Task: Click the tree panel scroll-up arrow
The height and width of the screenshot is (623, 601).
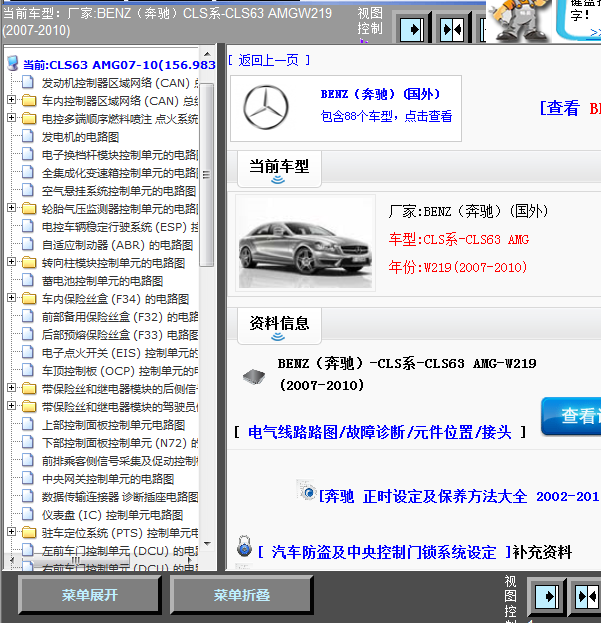Action: pos(207,54)
